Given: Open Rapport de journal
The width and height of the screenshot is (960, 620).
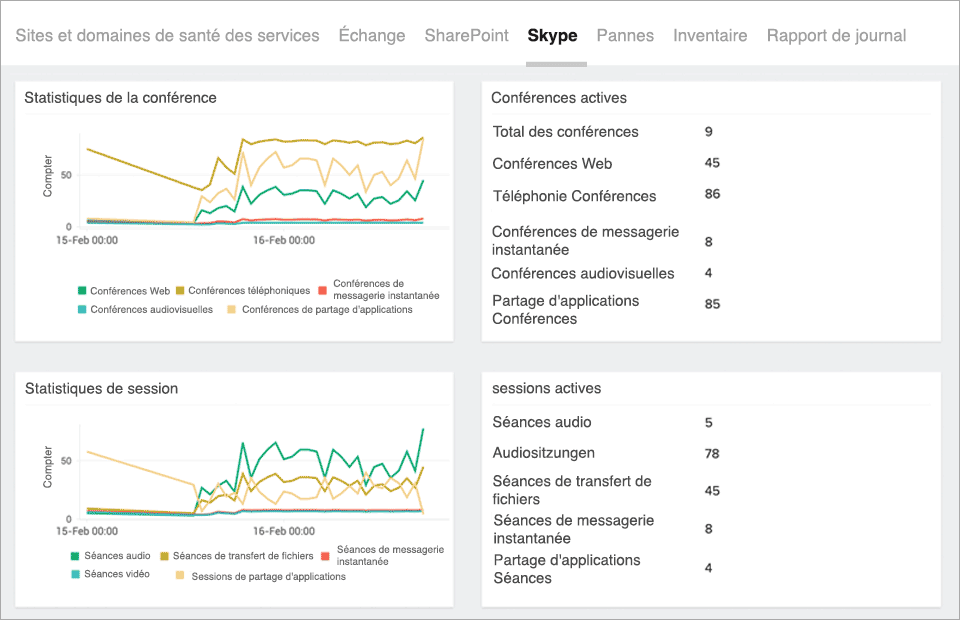Looking at the screenshot, I should [x=836, y=35].
